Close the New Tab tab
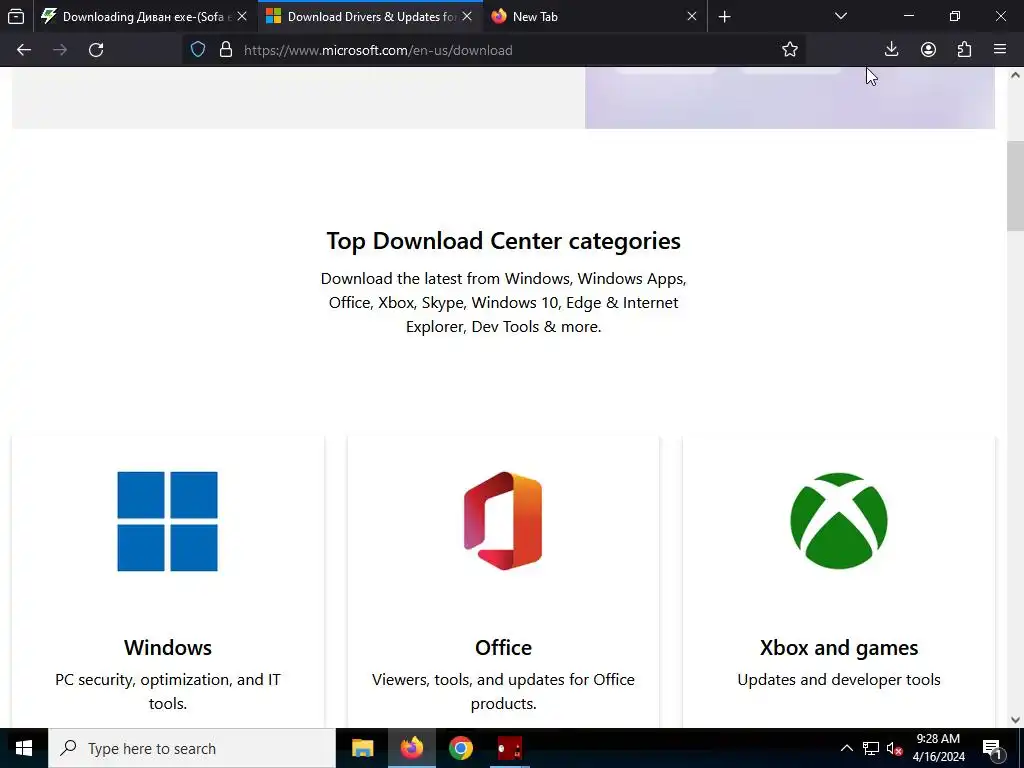 pos(692,16)
